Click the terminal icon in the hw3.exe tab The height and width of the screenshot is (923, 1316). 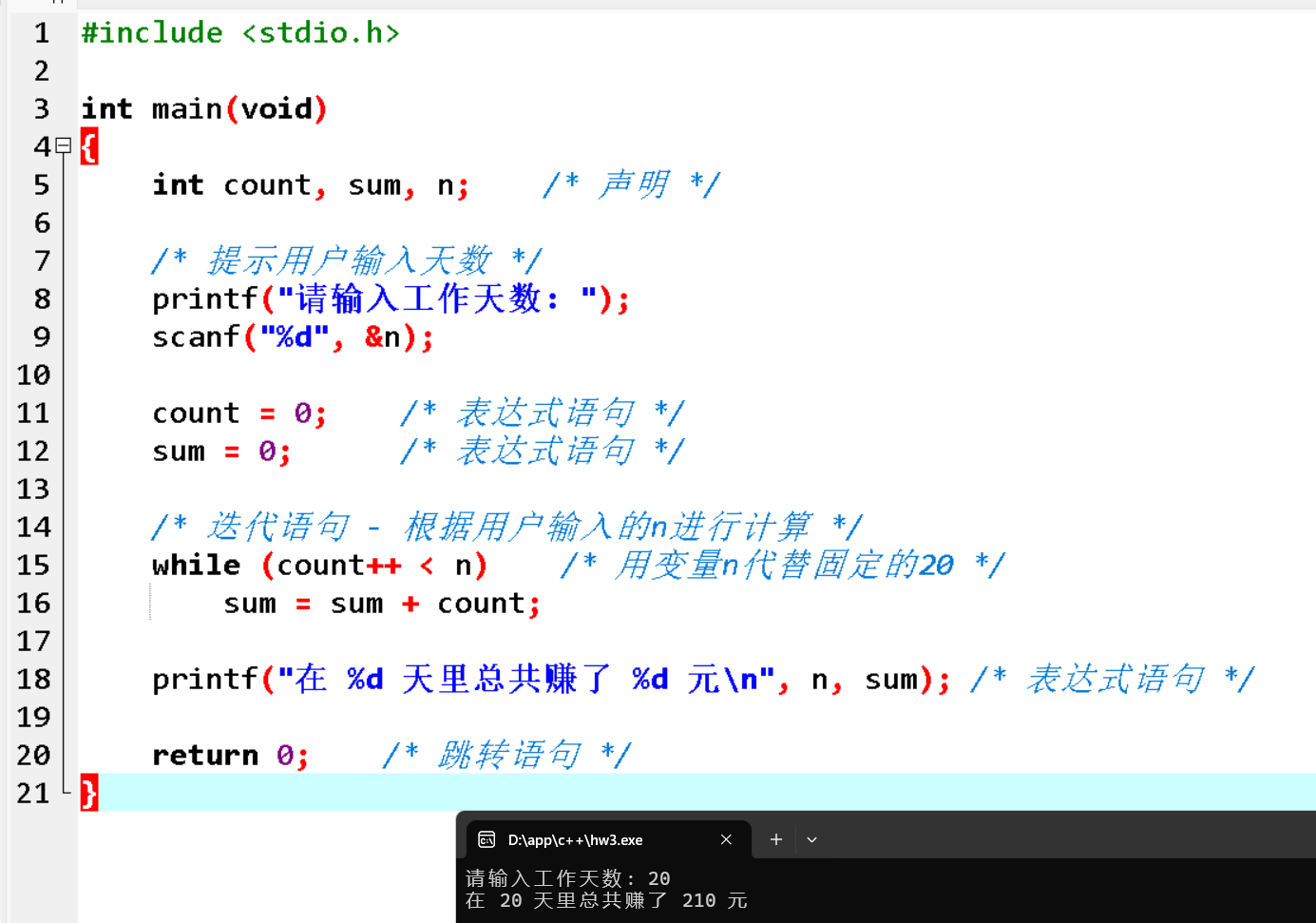[486, 839]
